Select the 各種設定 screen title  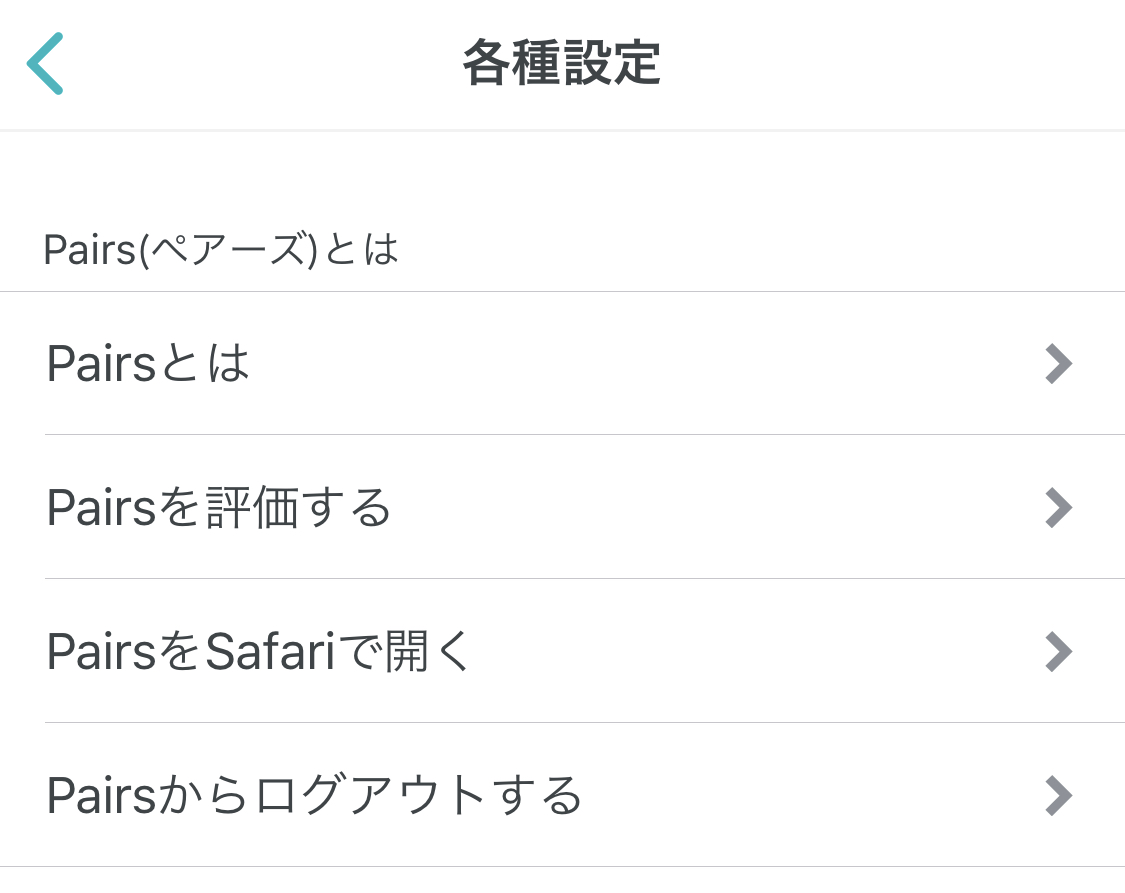[x=560, y=62]
